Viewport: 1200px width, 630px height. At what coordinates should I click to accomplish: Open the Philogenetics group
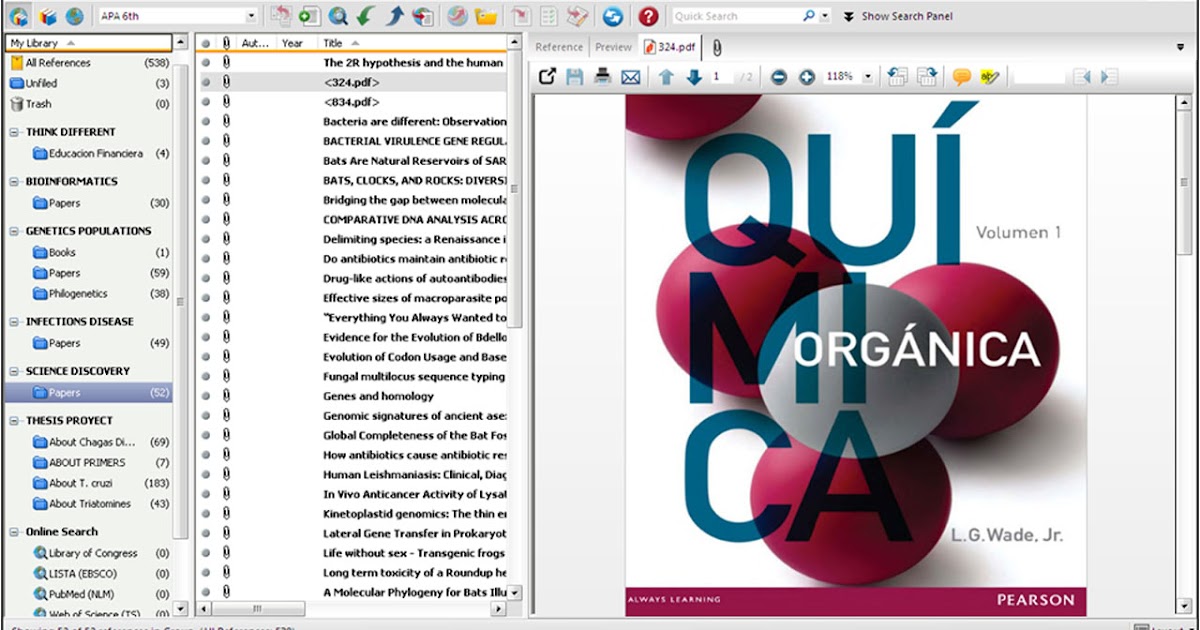pyautogui.click(x=78, y=294)
